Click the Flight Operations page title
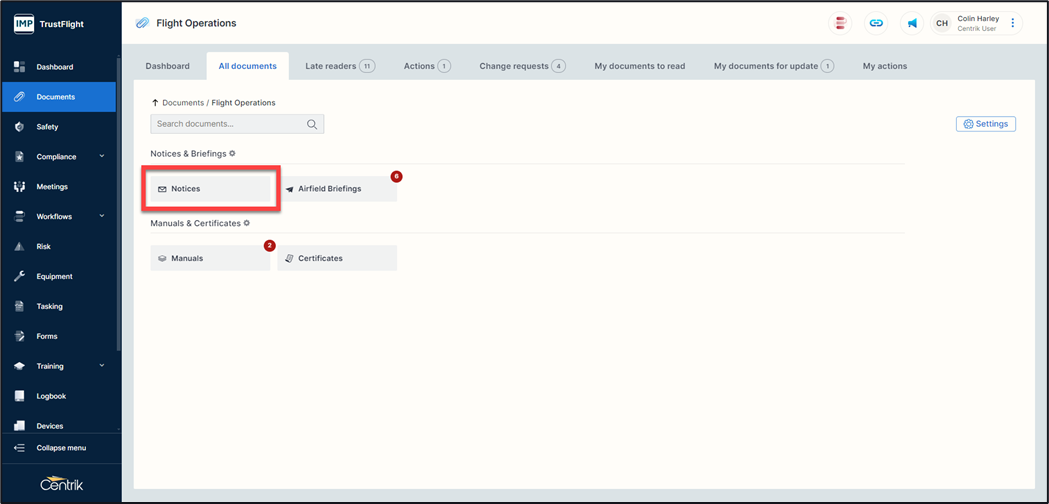The image size is (1049, 504). [x=197, y=23]
